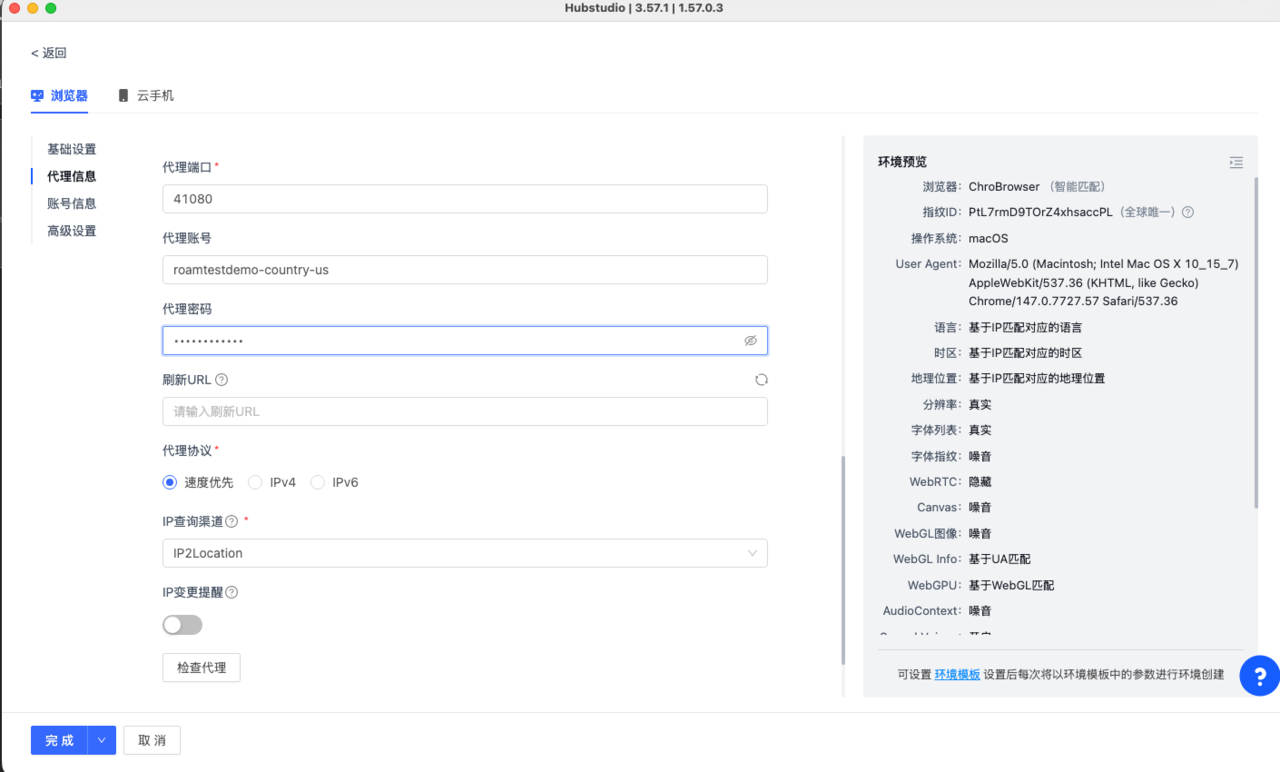Click the 代理端口 field containing 41080
Viewport: 1280px width, 772px height.
(465, 199)
